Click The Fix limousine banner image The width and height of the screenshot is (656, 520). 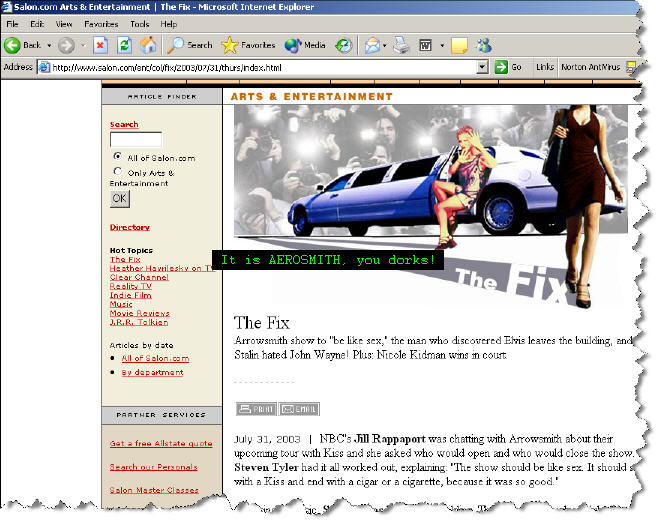click(x=431, y=205)
